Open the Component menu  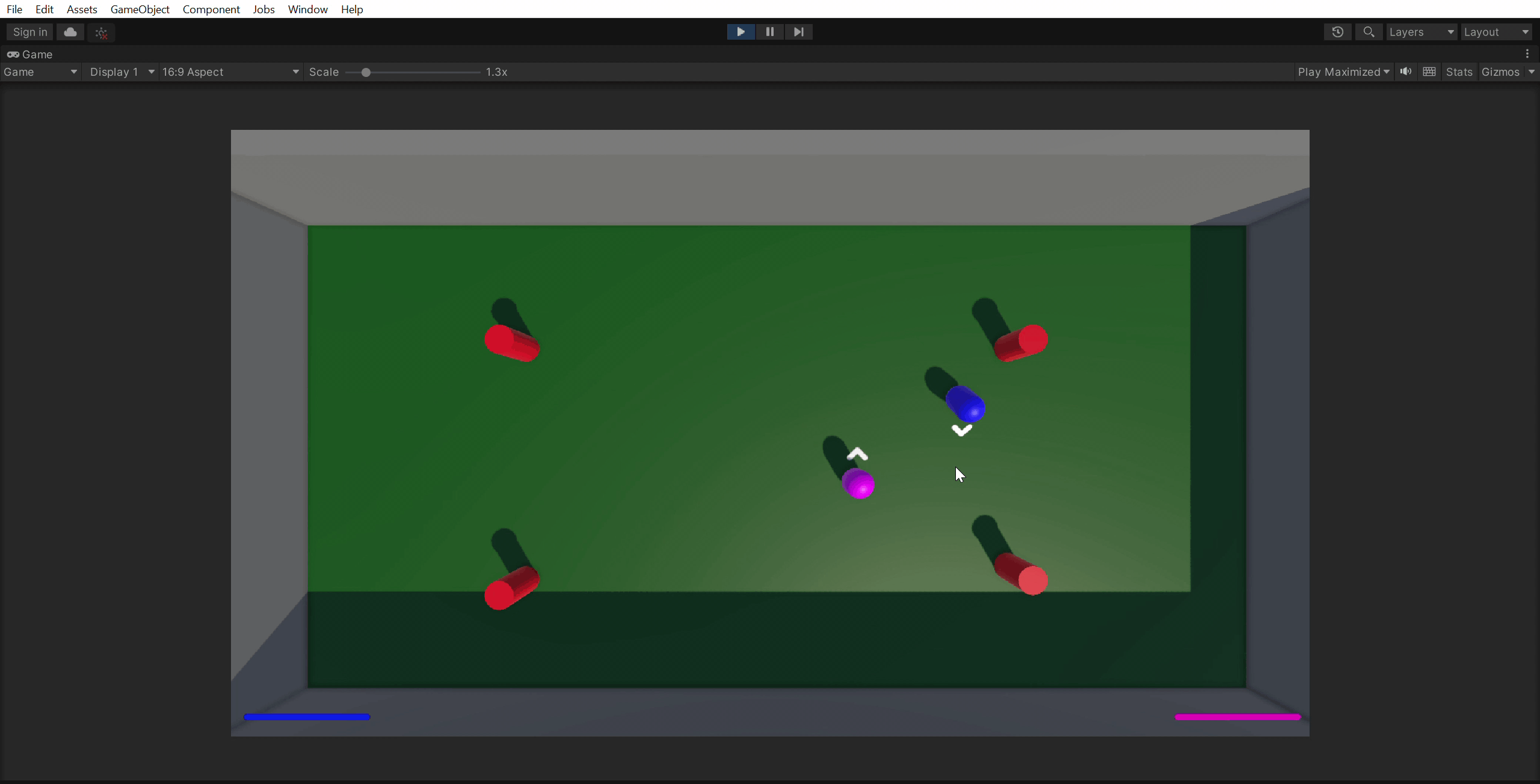(x=211, y=9)
